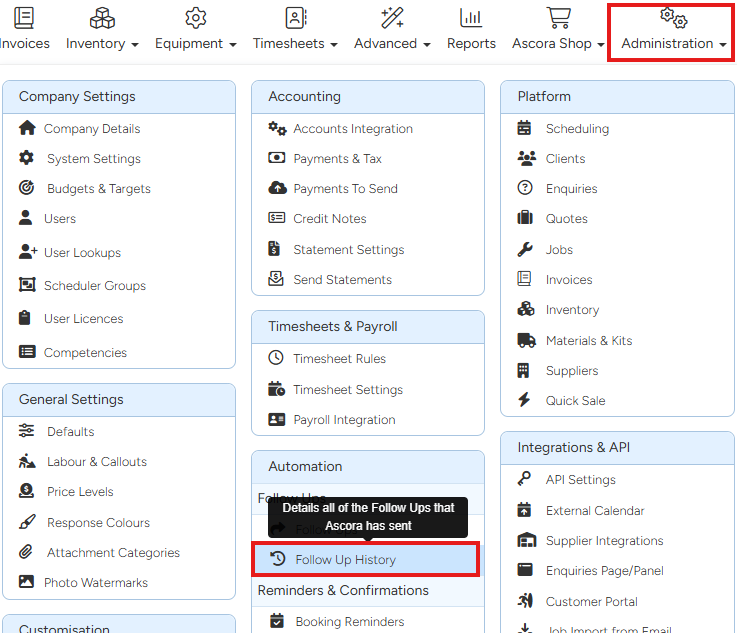Click the Response Colours paintbrush icon
This screenshot has width=737, height=633.
coord(27,522)
